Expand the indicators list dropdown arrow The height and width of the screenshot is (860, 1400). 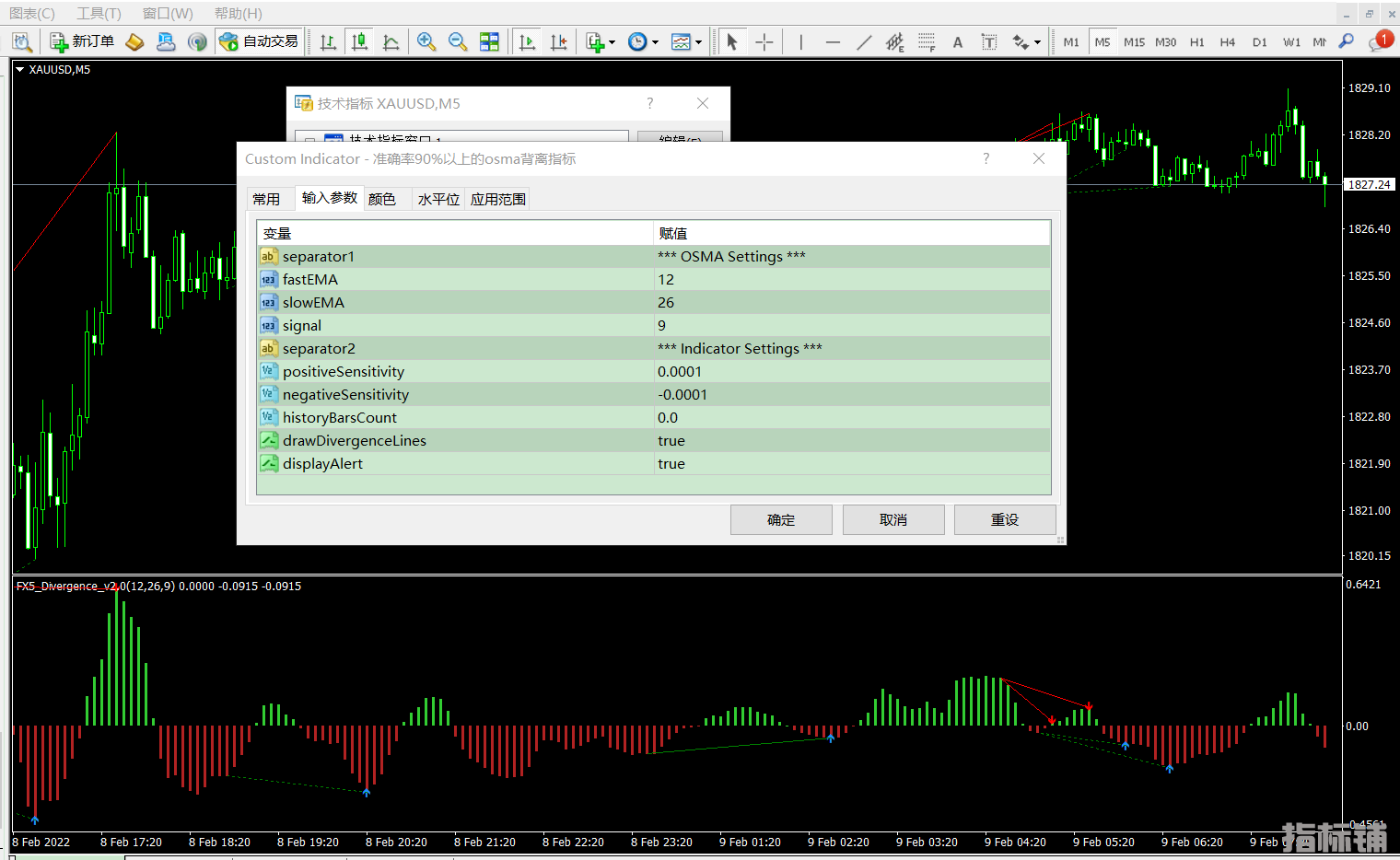point(612,42)
